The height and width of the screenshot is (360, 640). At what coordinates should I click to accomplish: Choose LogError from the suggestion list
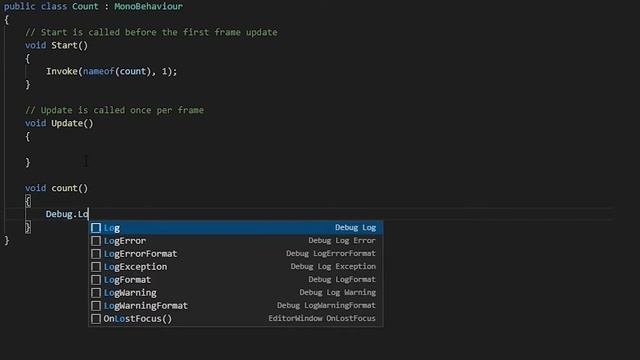click(236, 241)
